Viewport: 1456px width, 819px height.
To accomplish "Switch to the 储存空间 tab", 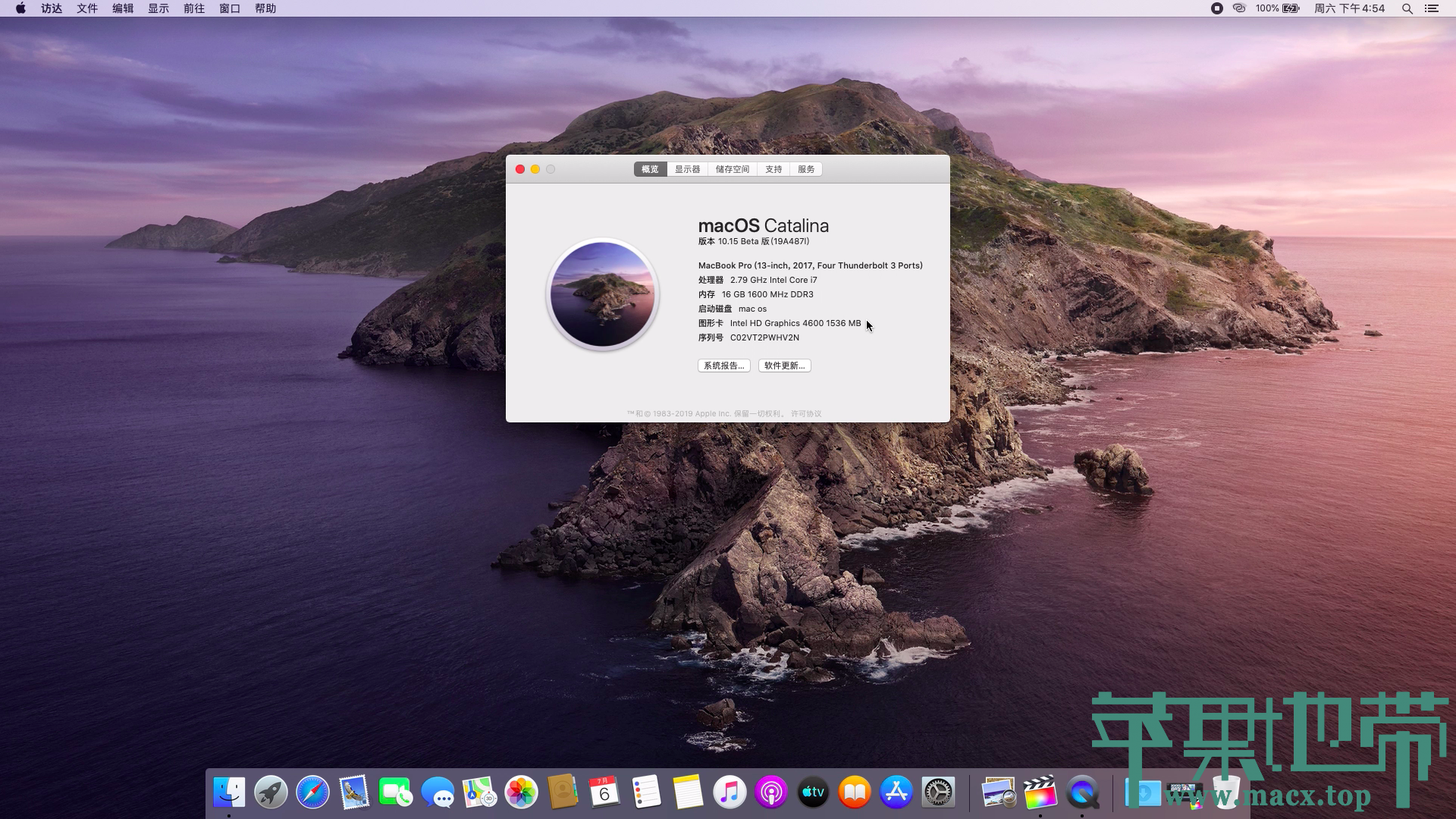I will (732, 169).
